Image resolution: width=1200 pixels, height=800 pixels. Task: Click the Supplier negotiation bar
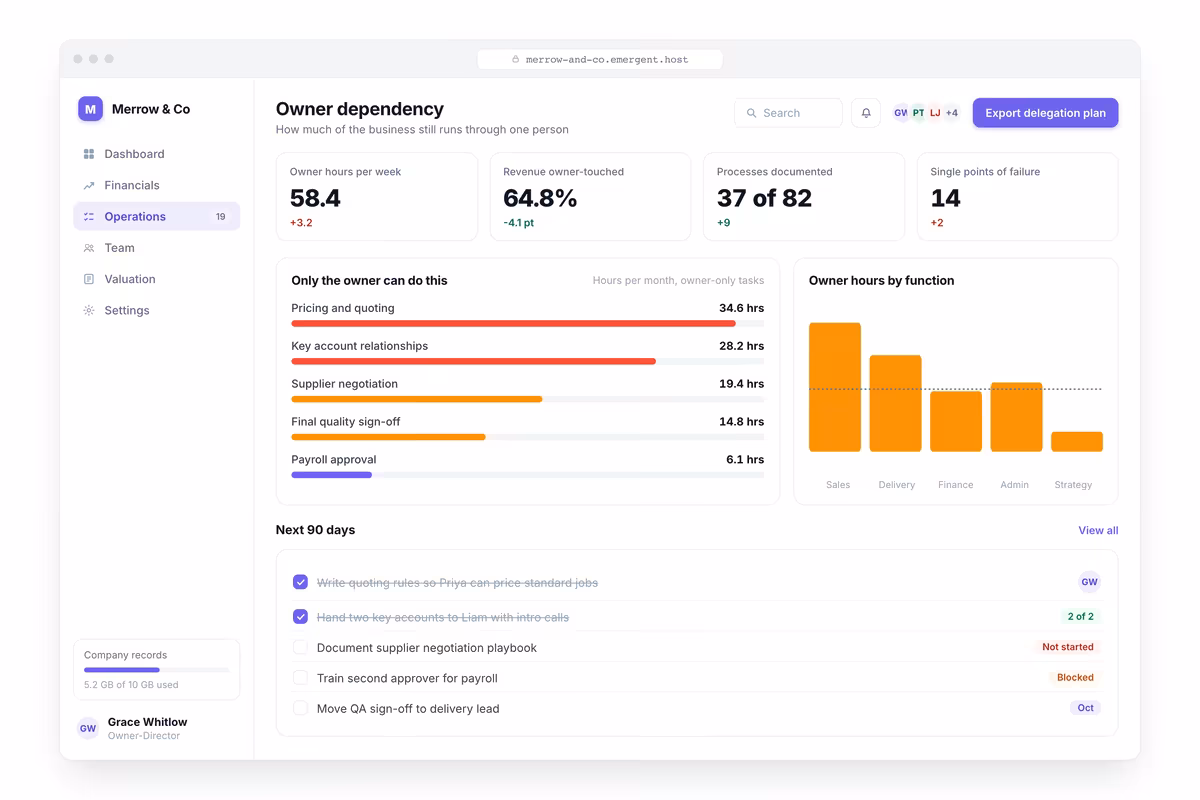(527, 399)
